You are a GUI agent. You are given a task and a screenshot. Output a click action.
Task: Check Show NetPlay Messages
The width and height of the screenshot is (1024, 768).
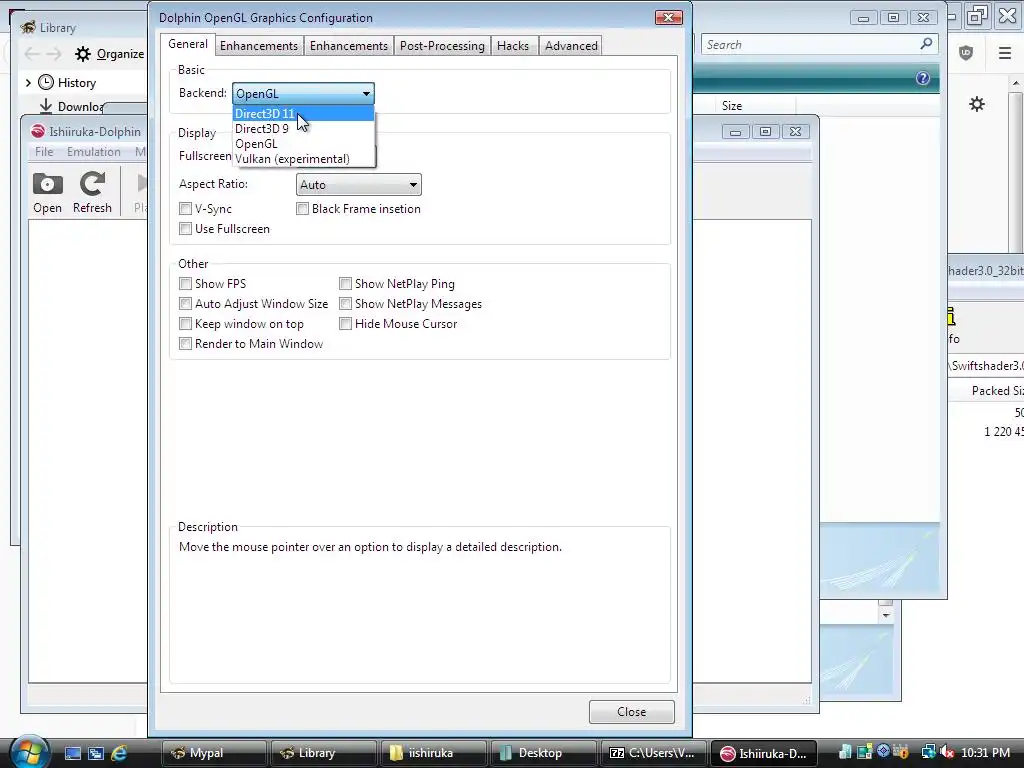click(345, 304)
